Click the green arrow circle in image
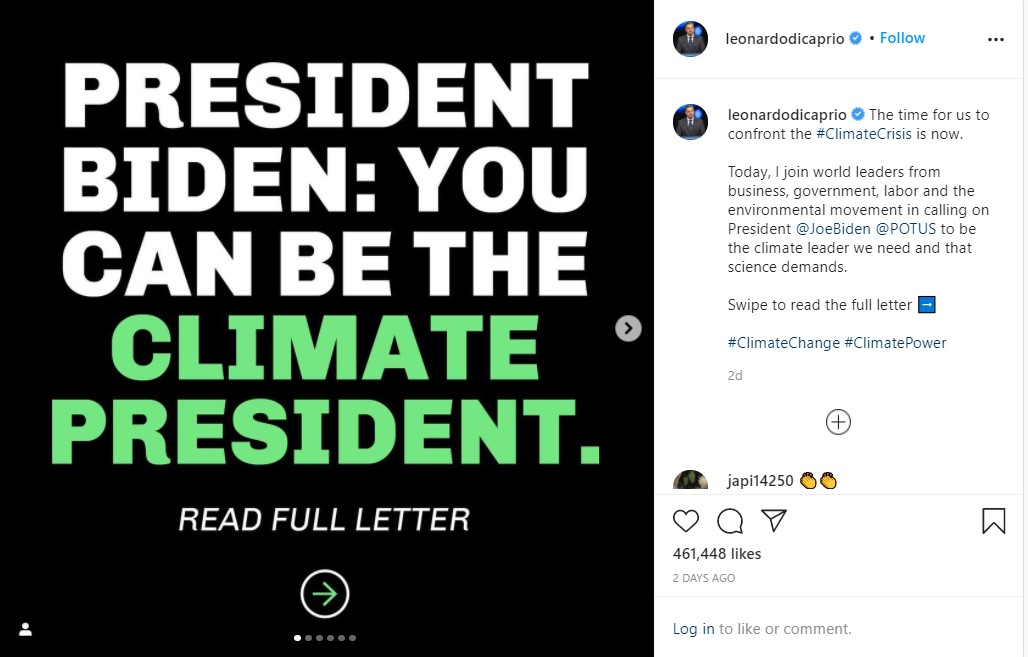1028x657 pixels. click(x=325, y=594)
